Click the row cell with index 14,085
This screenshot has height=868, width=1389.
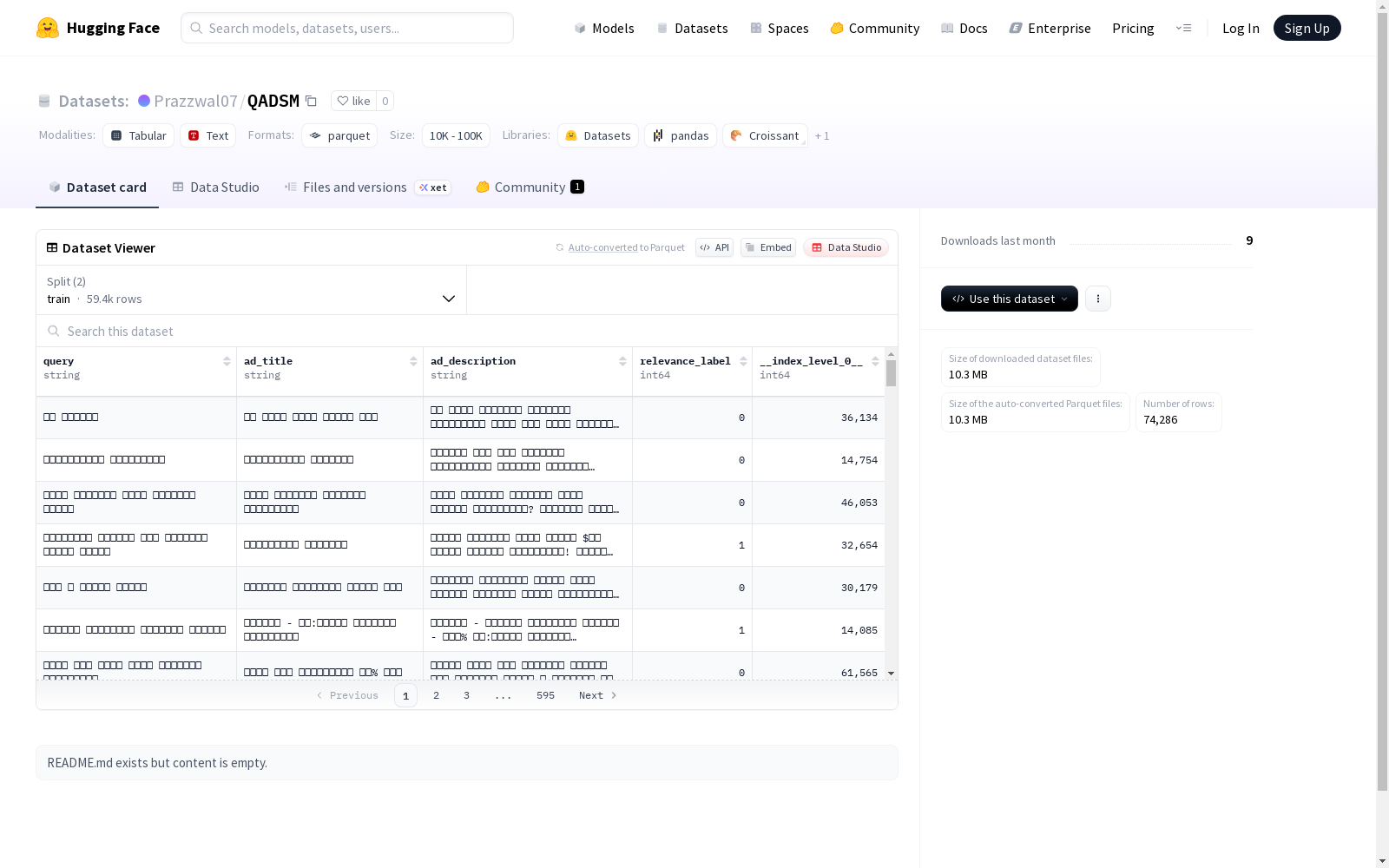[x=819, y=630]
